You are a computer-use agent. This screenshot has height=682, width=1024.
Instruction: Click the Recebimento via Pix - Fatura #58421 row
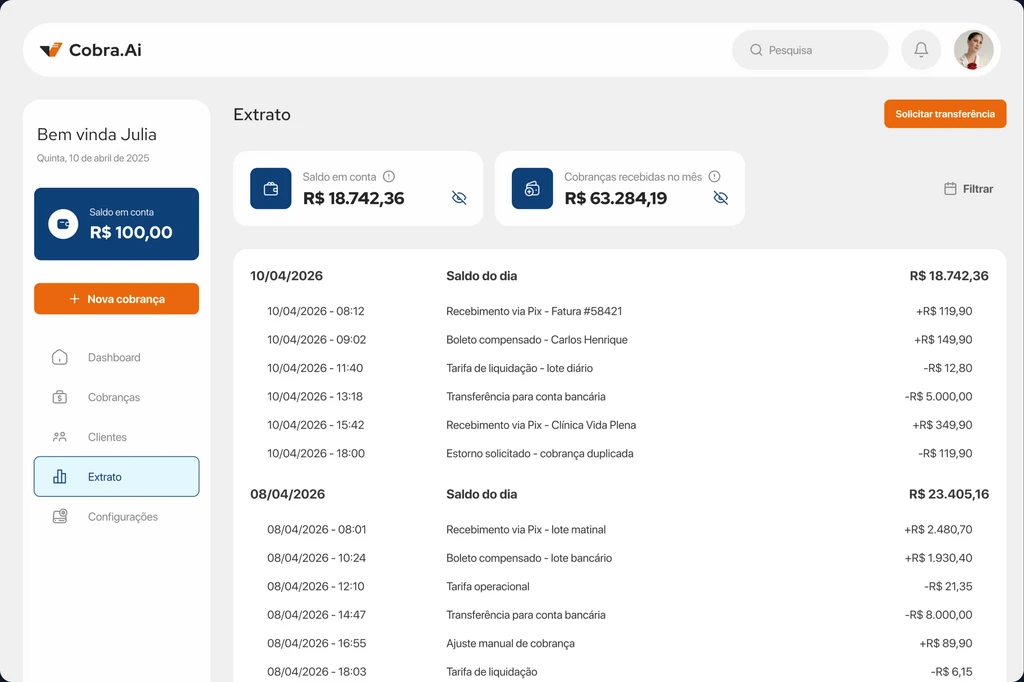point(619,312)
